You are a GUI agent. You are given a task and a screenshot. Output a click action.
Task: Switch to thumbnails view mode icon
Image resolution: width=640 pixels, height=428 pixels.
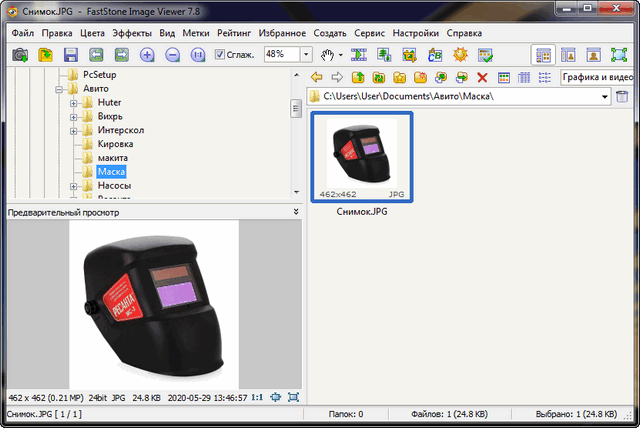[504, 77]
